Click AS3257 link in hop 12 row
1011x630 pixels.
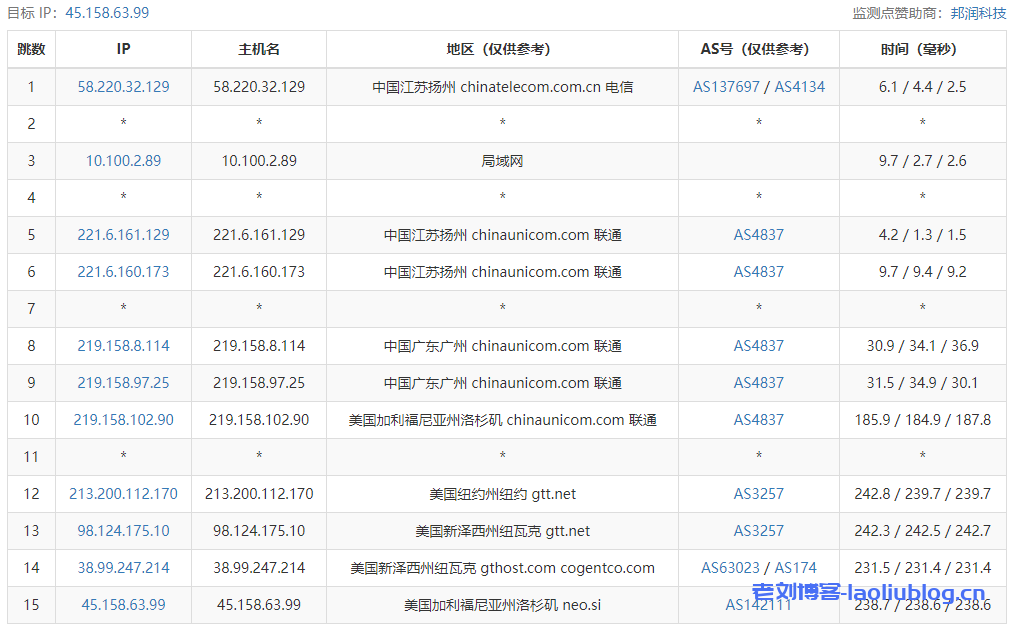coord(758,494)
